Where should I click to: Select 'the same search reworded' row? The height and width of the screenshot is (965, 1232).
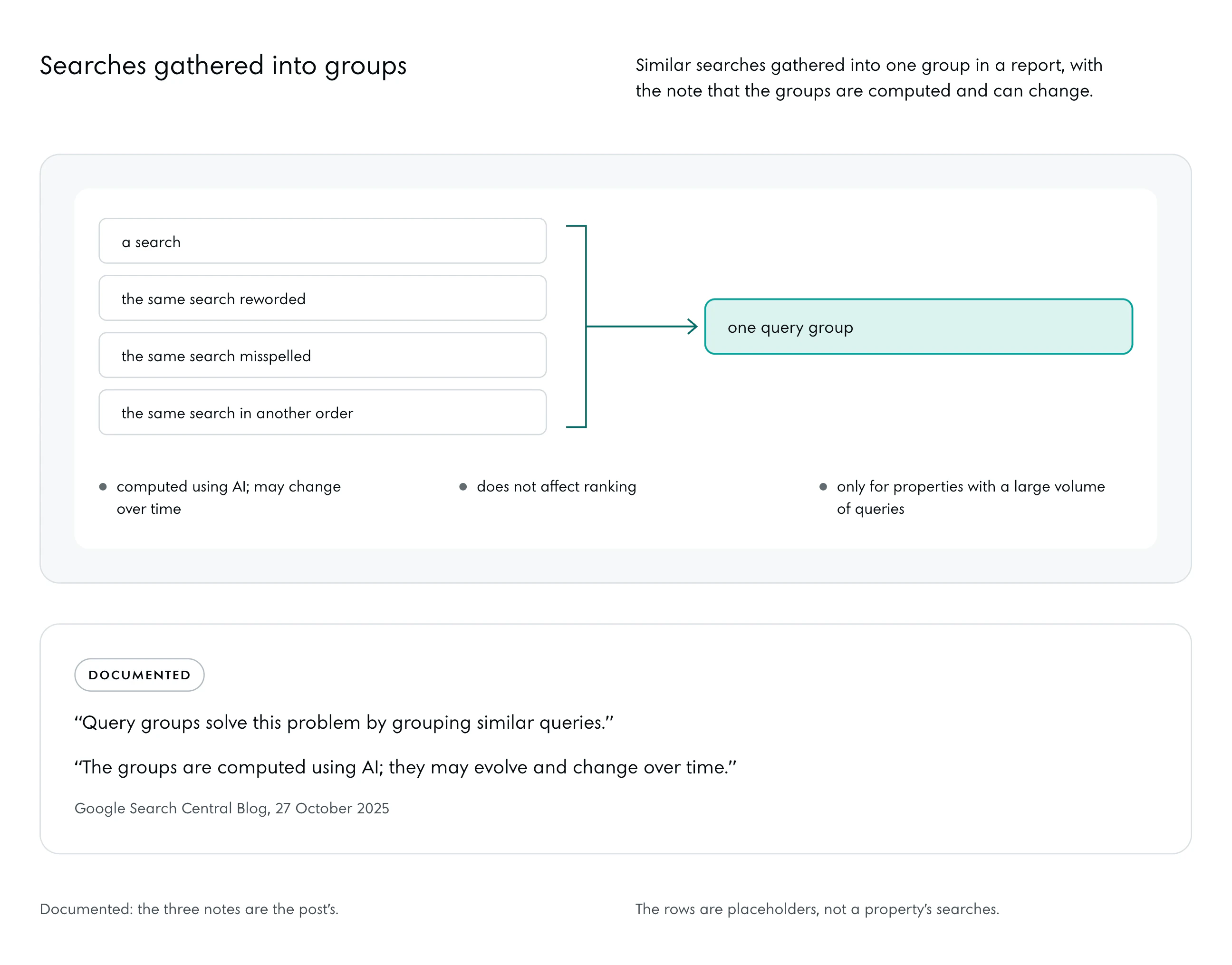[x=323, y=298]
